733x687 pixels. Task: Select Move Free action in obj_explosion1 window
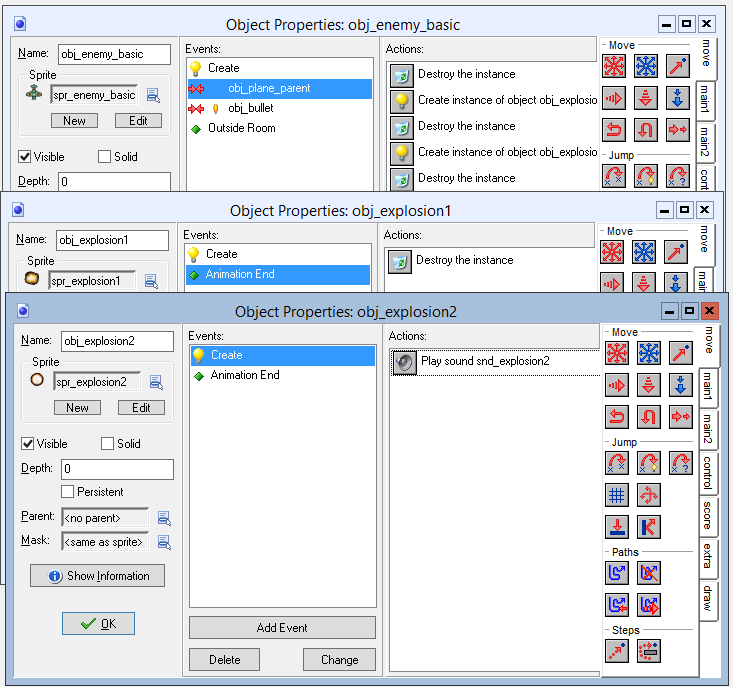(644, 252)
